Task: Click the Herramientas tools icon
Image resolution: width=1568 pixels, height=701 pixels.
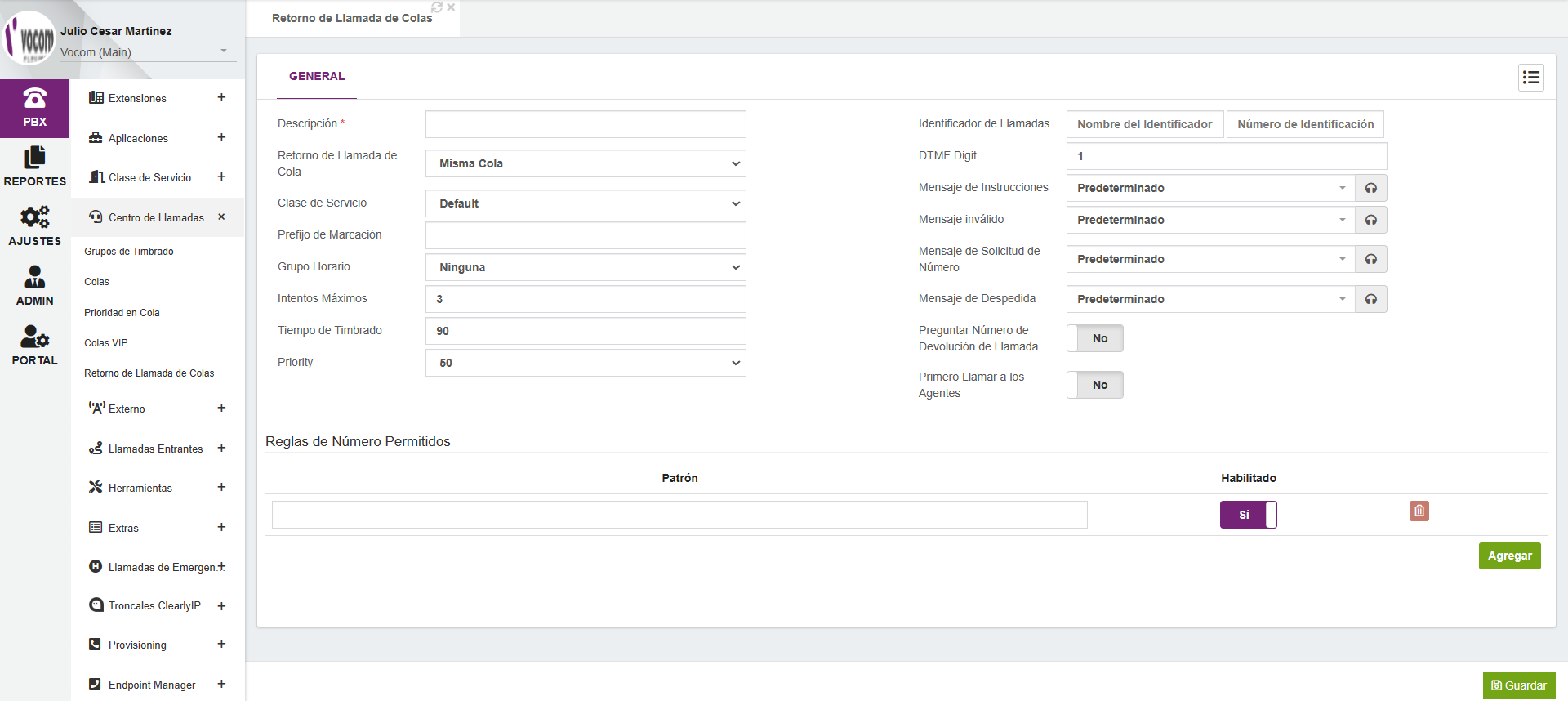Action: 96,488
